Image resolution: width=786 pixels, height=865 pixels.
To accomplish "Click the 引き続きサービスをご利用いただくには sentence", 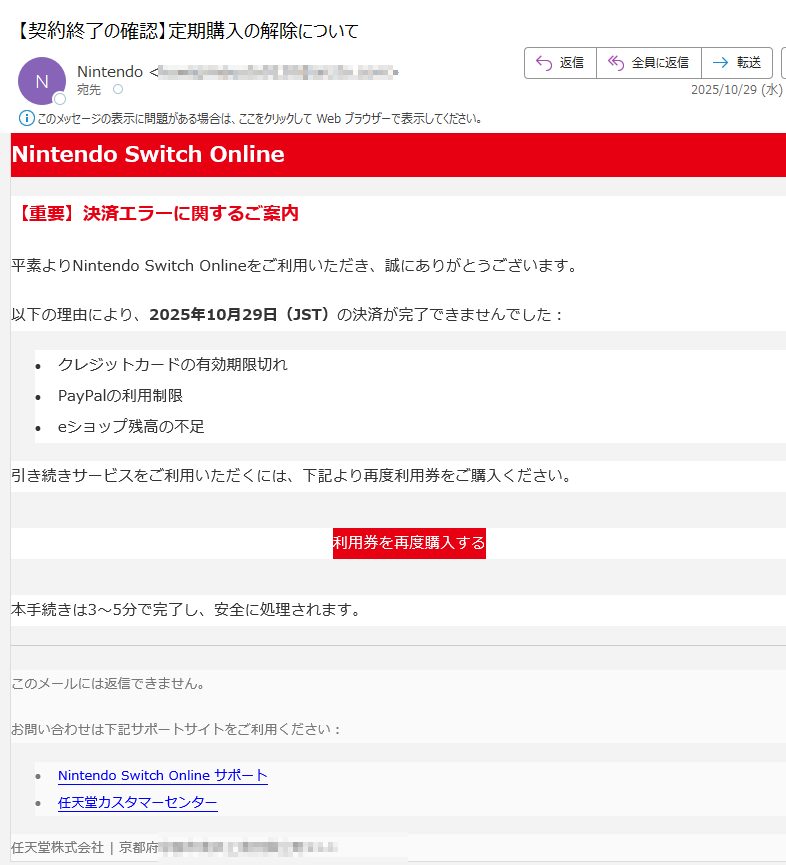I will (x=293, y=476).
